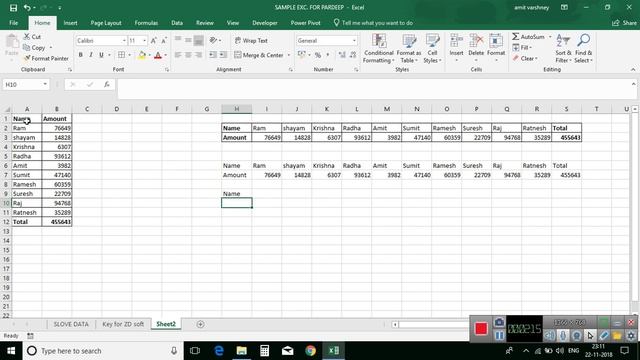The image size is (640, 360).
Task: Open Cell Styles gallery
Action: [x=432, y=49]
